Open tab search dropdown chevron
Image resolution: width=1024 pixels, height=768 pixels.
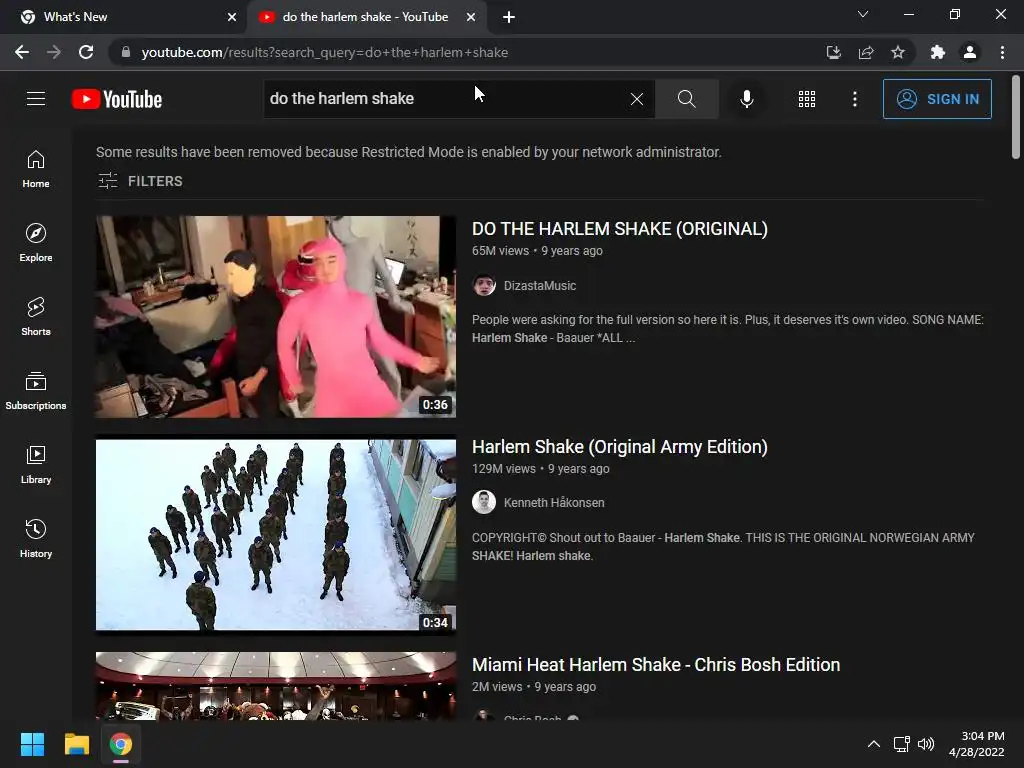863,14
